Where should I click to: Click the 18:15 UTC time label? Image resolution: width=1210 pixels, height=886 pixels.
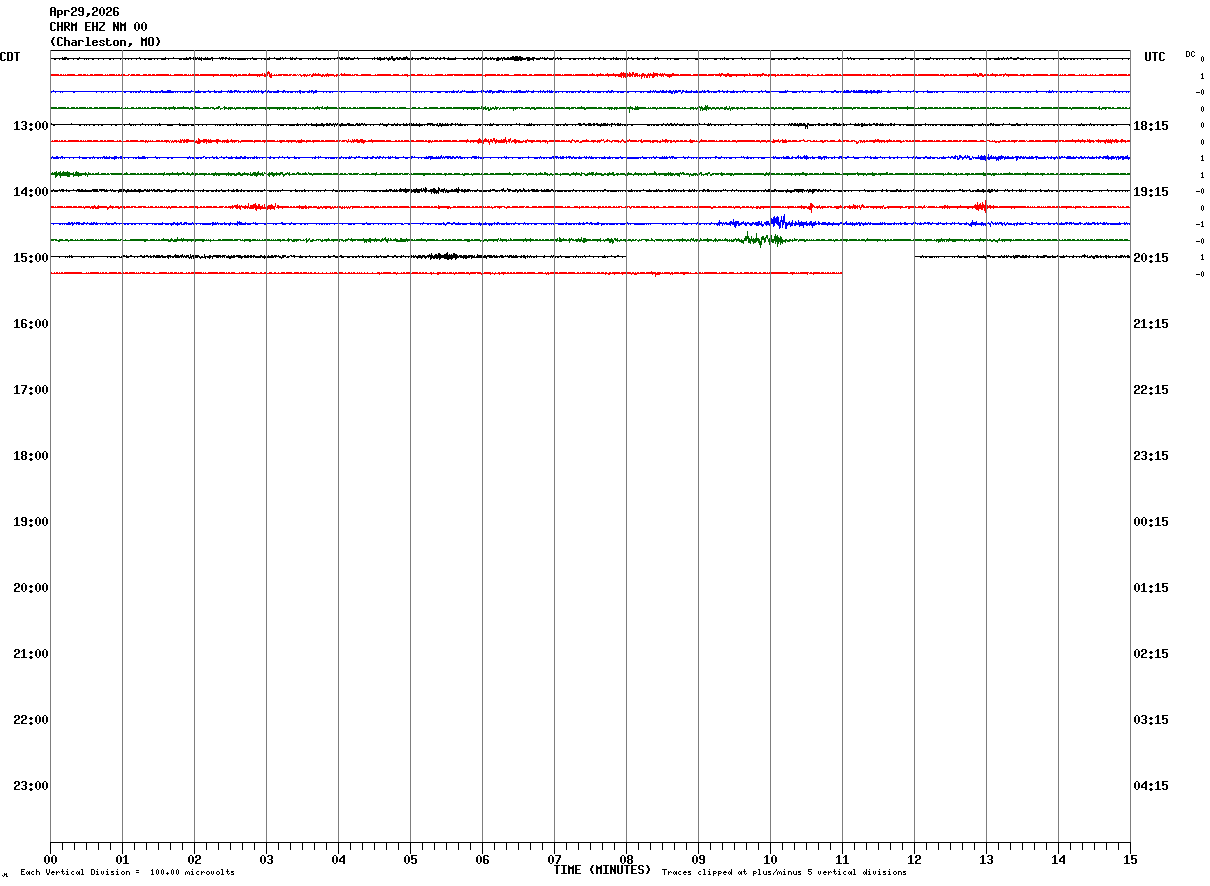click(1151, 125)
